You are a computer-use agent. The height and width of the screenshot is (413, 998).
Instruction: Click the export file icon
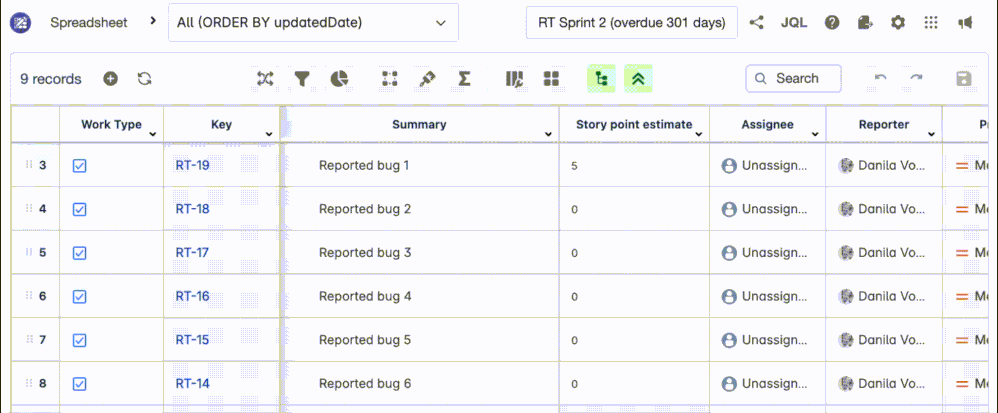click(x=865, y=23)
